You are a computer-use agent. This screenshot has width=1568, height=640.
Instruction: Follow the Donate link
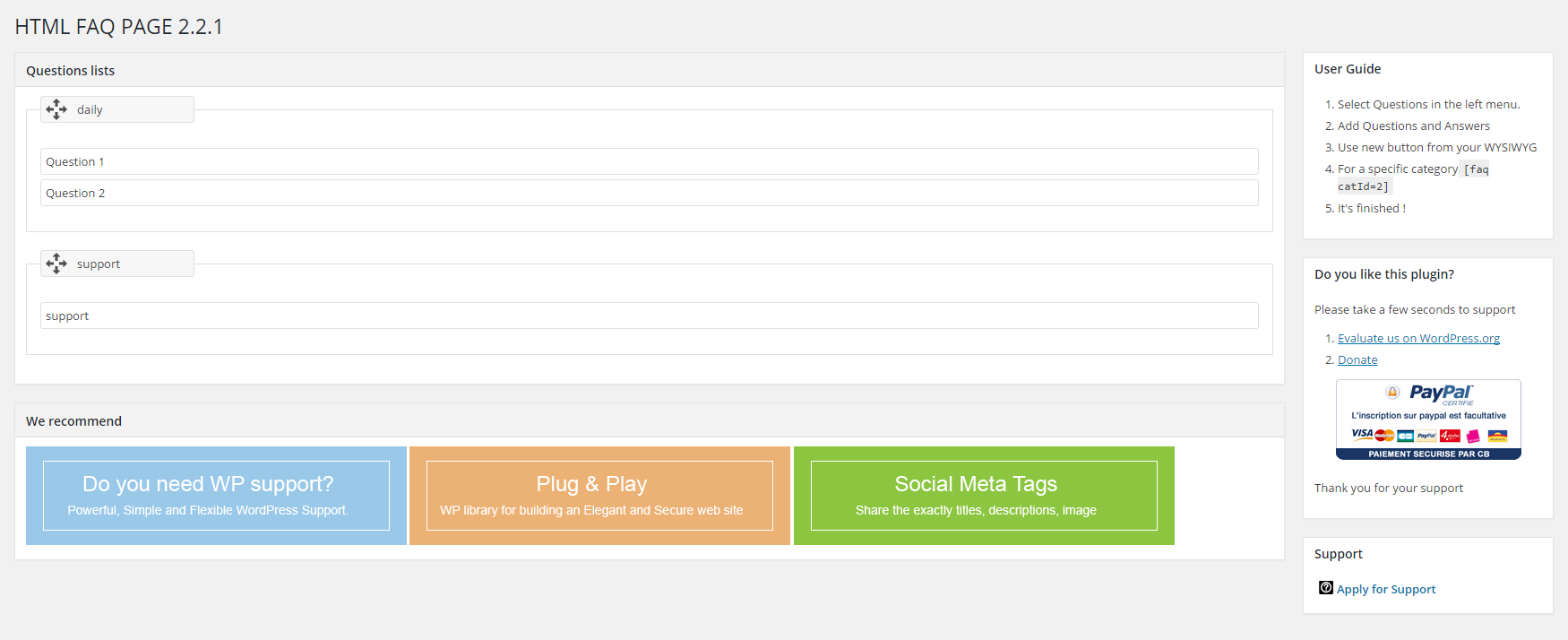pos(1357,359)
